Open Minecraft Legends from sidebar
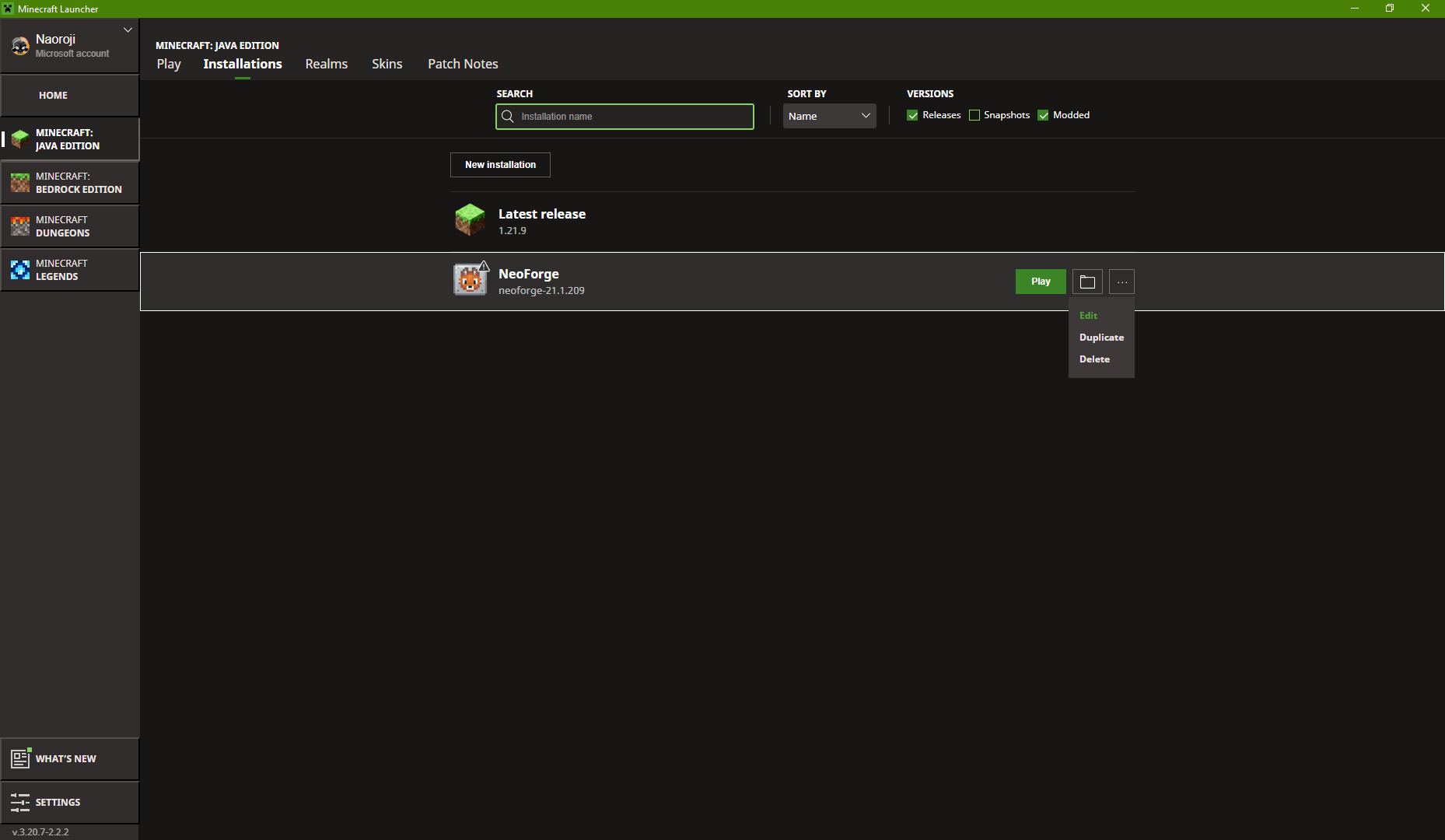 point(70,270)
